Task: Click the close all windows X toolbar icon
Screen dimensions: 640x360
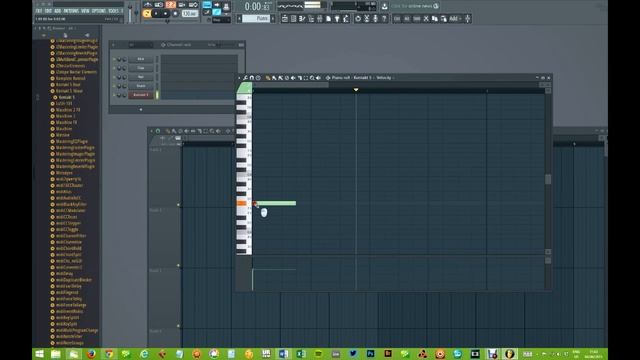Action: point(426,18)
